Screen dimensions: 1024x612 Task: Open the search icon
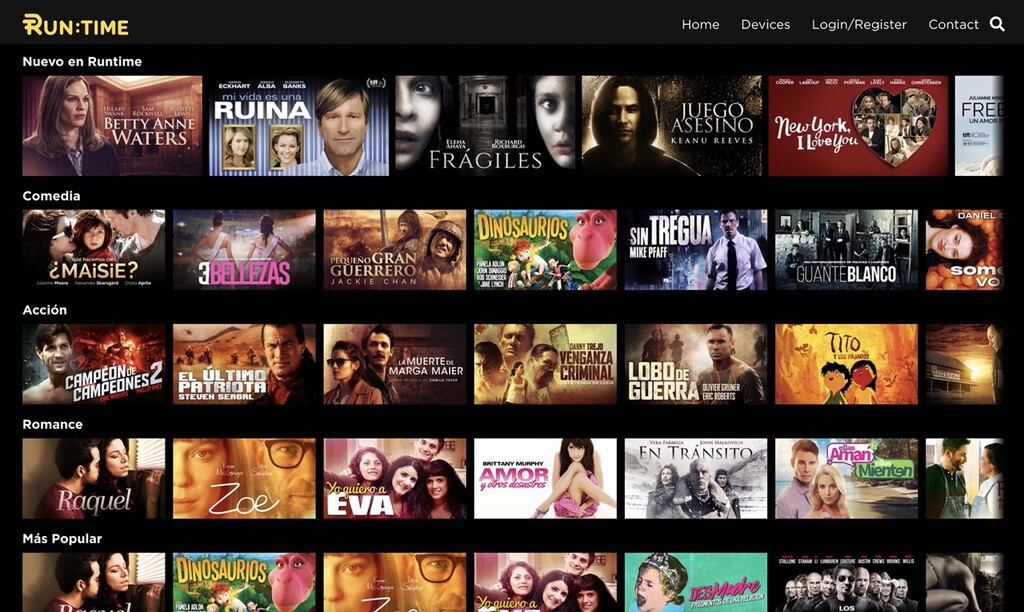click(x=997, y=24)
